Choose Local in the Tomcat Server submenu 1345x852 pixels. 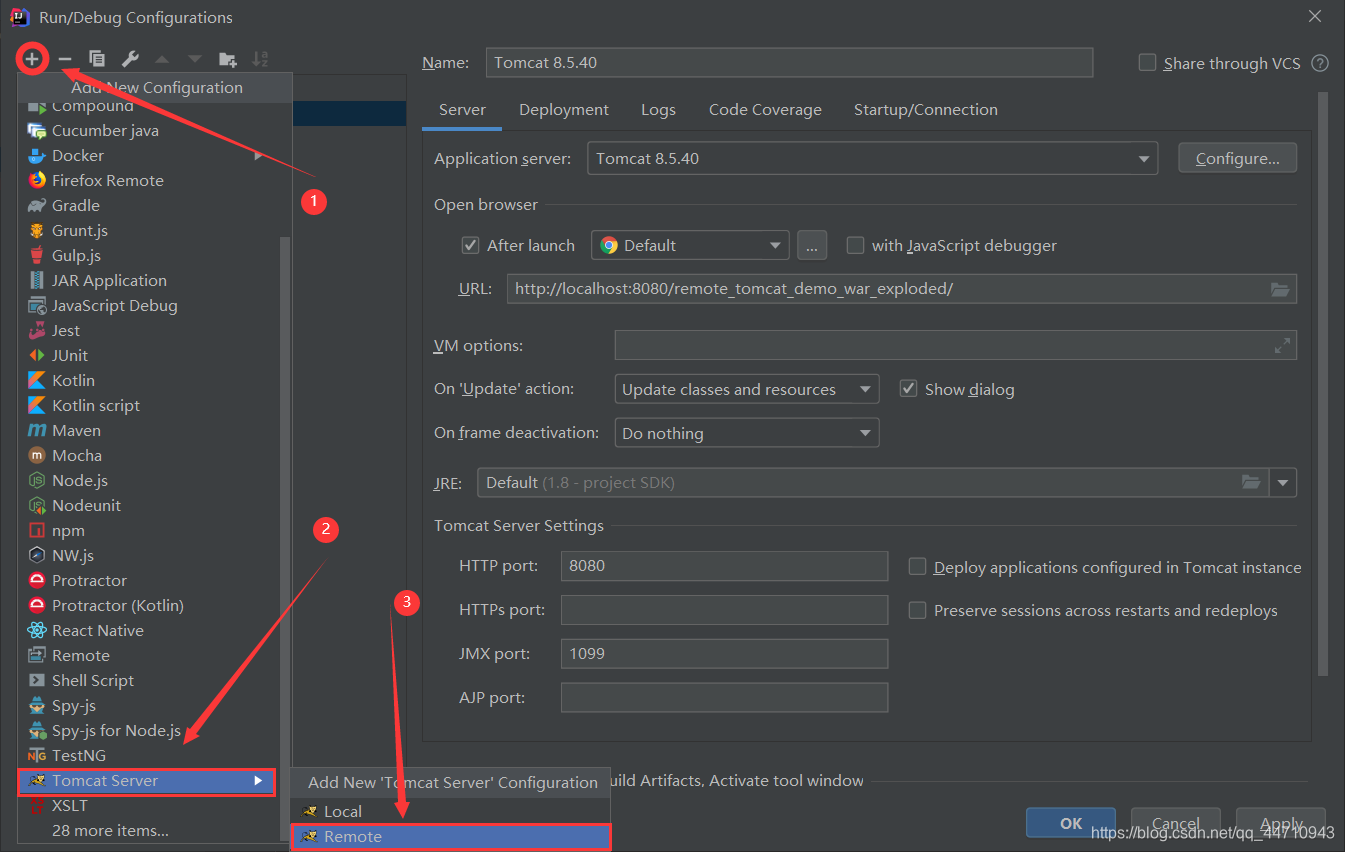click(x=450, y=811)
